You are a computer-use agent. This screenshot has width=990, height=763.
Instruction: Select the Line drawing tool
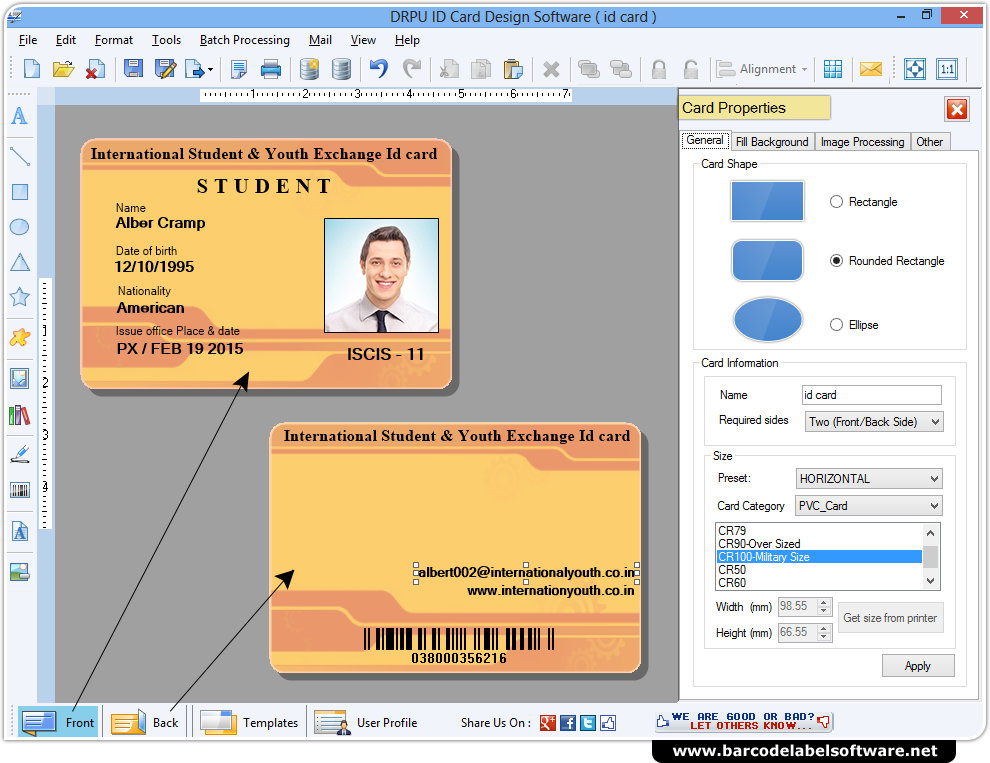click(x=18, y=154)
